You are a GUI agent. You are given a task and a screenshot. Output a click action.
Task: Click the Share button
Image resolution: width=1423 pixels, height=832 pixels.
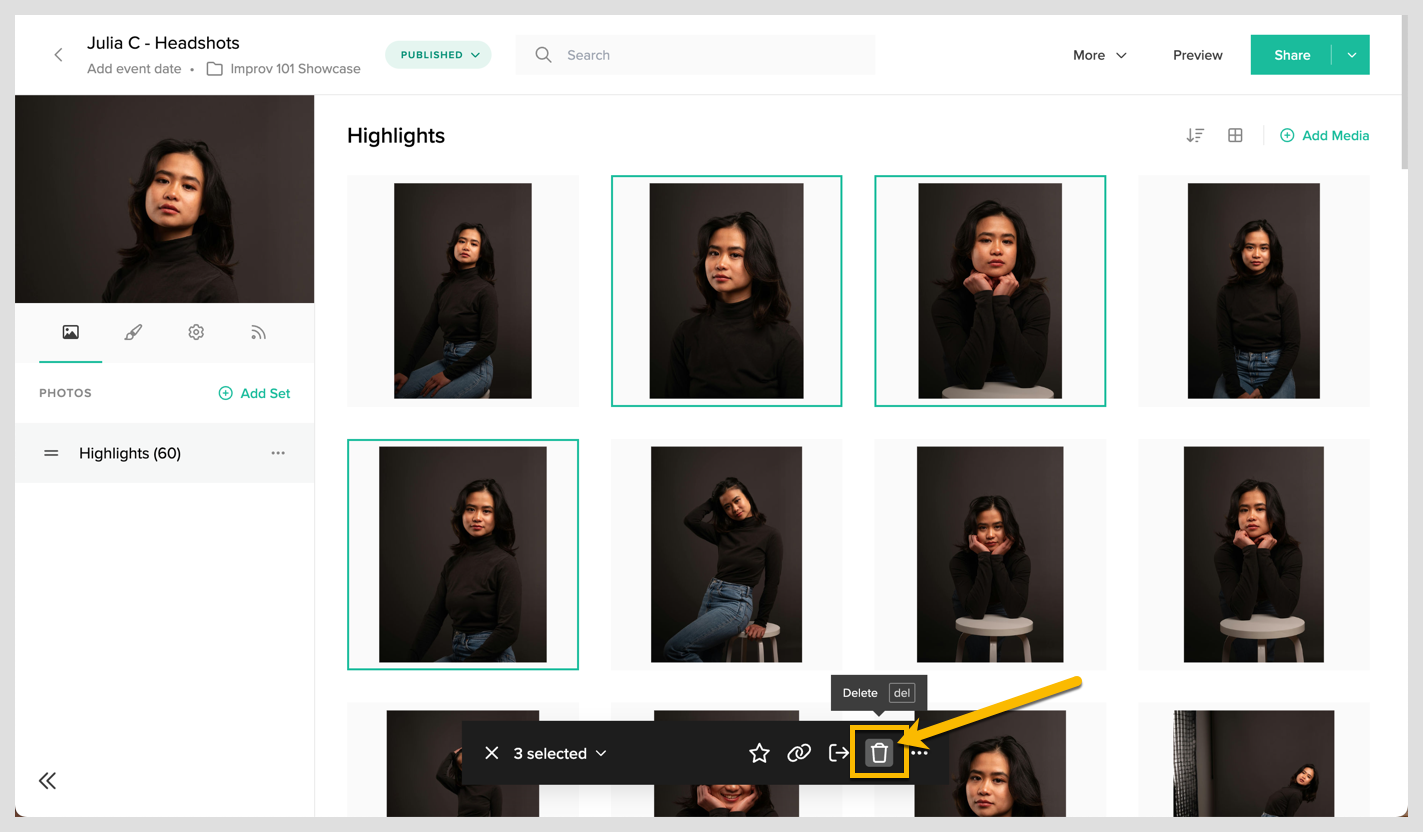(1292, 55)
